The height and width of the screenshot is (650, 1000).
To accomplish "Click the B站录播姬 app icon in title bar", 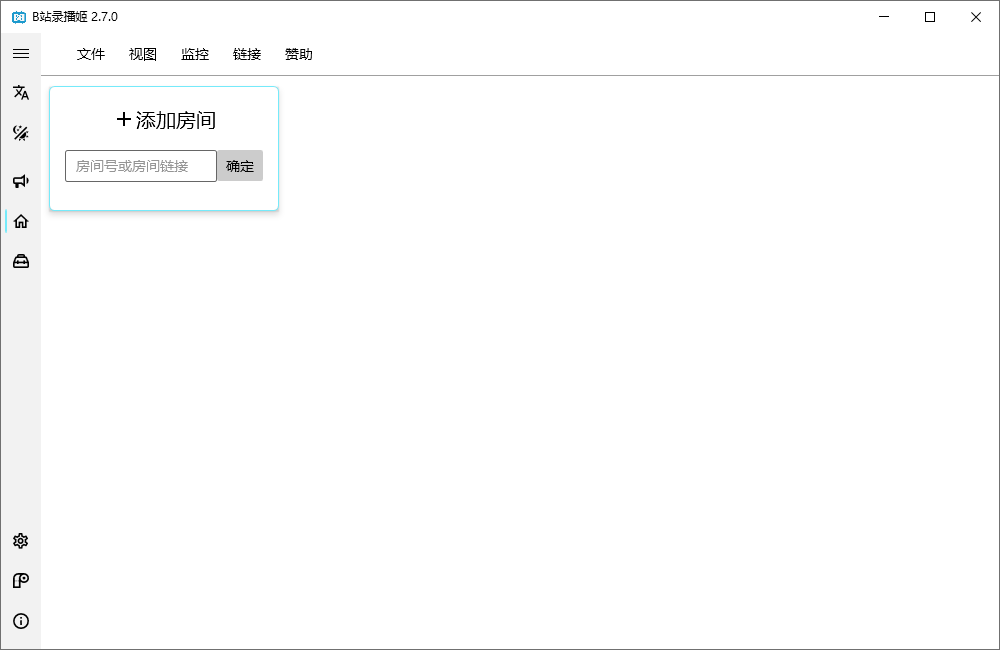I will [19, 17].
